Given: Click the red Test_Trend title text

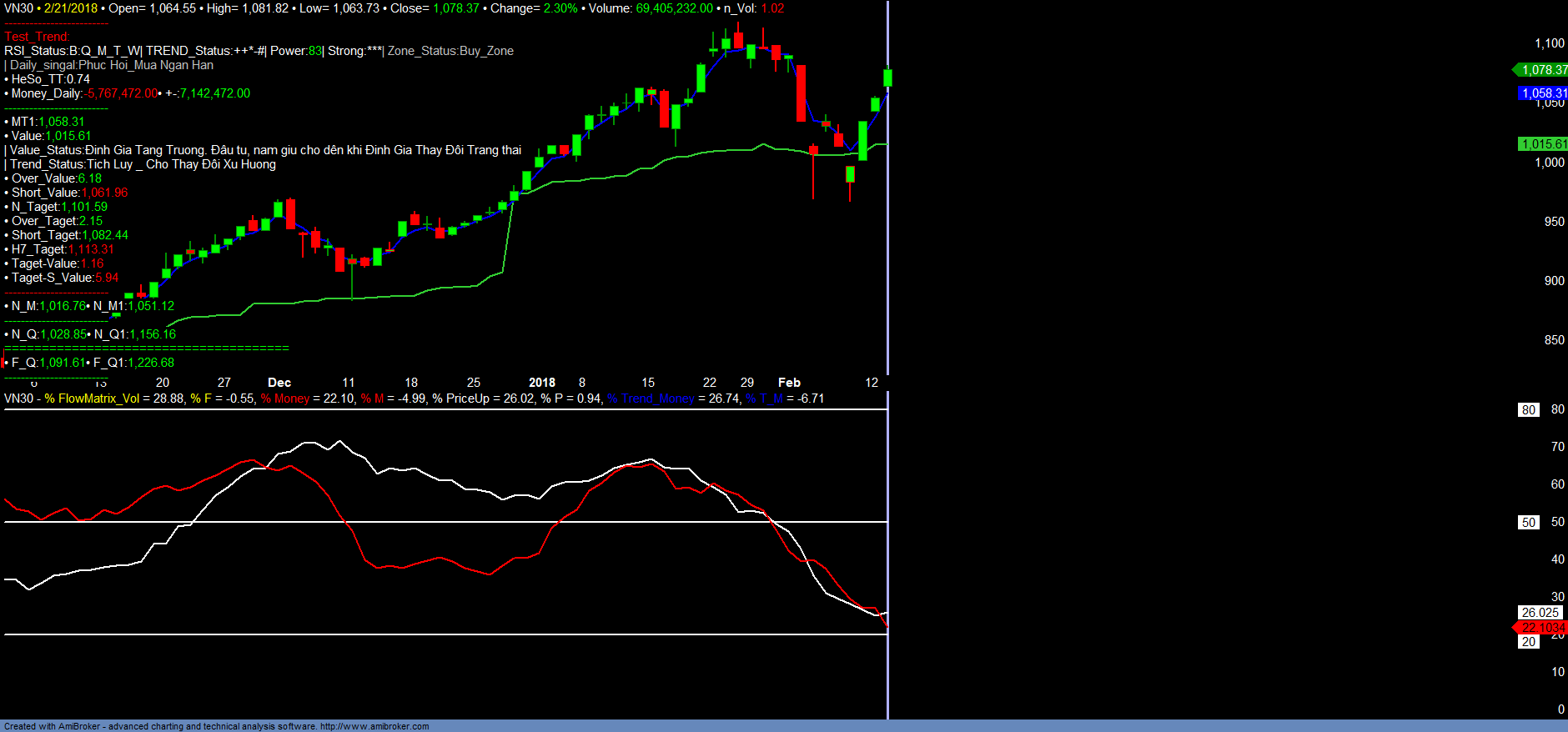Looking at the screenshot, I should click(37, 37).
